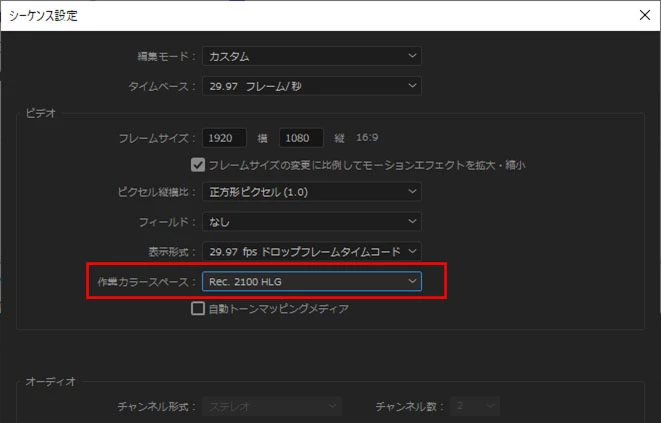
Task: Open the チャンネル数 dropdown showing 2
Action: (475, 406)
